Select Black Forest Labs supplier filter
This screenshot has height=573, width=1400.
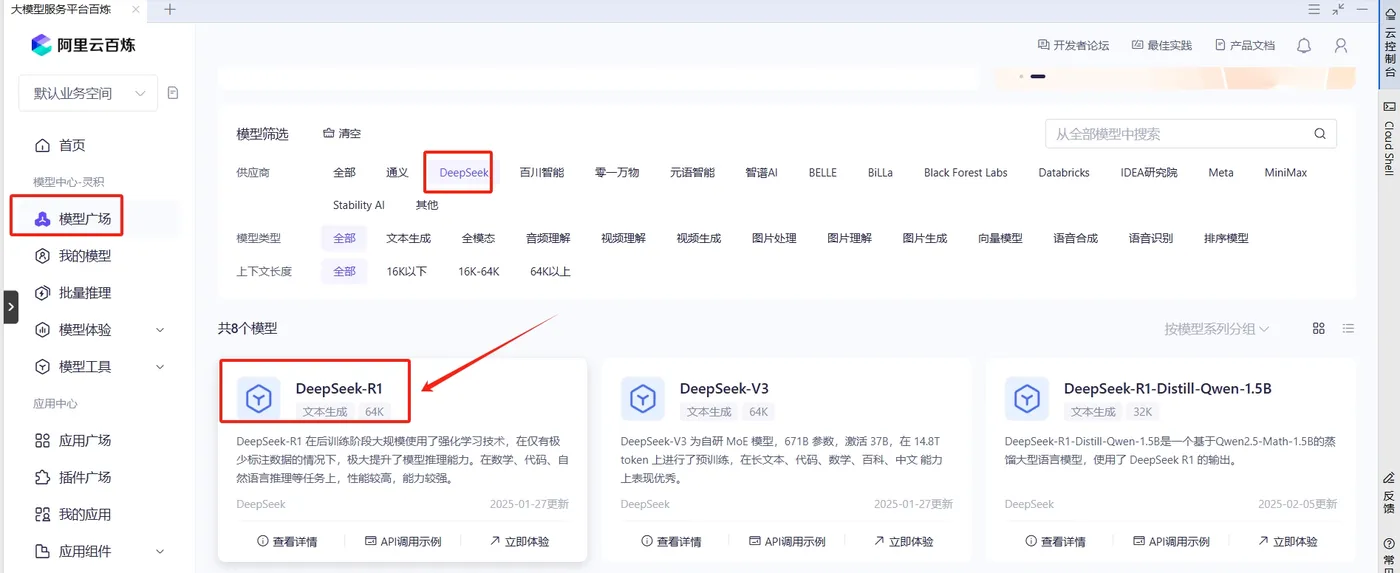point(966,172)
